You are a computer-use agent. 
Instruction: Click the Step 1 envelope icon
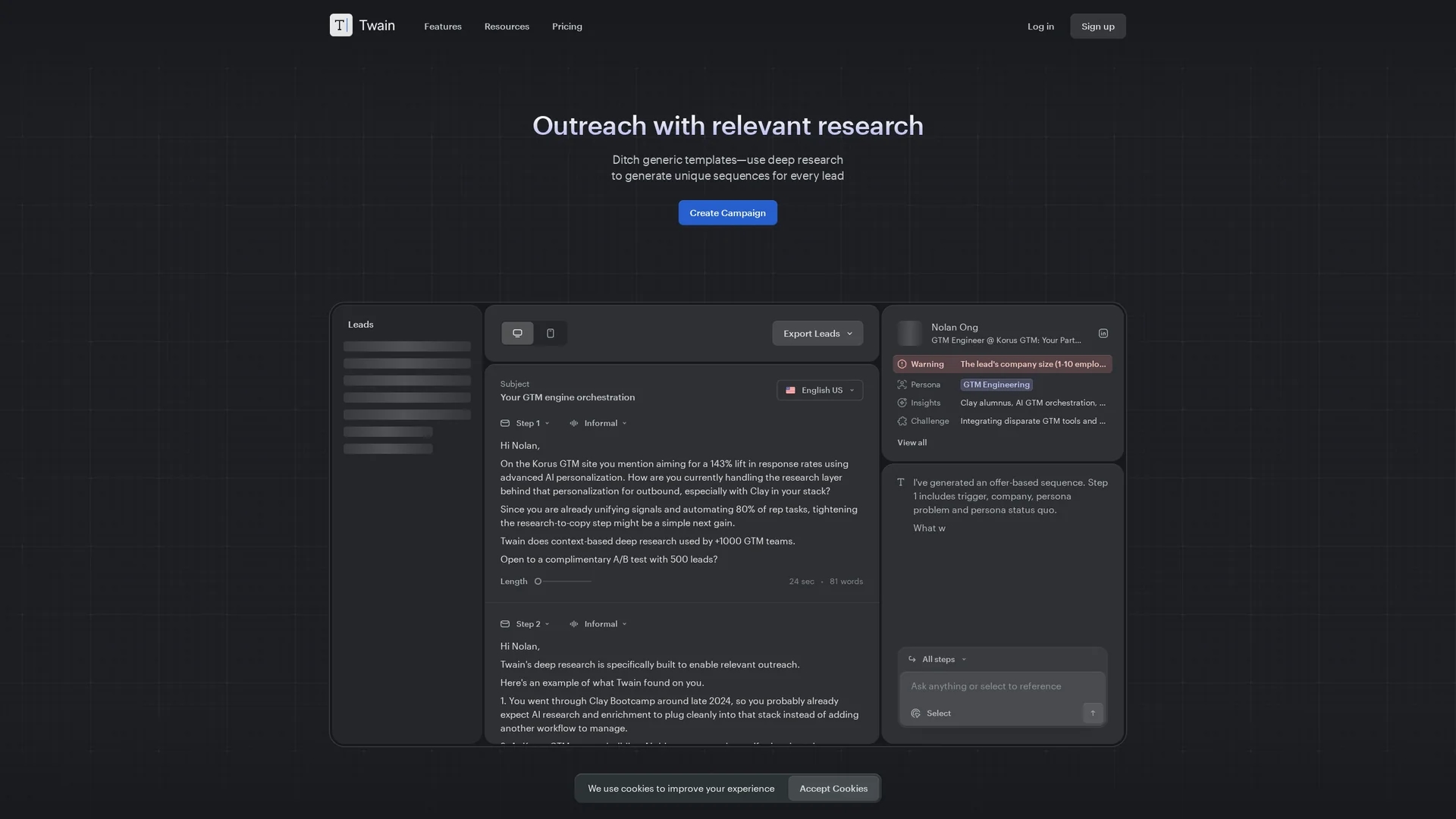[505, 423]
